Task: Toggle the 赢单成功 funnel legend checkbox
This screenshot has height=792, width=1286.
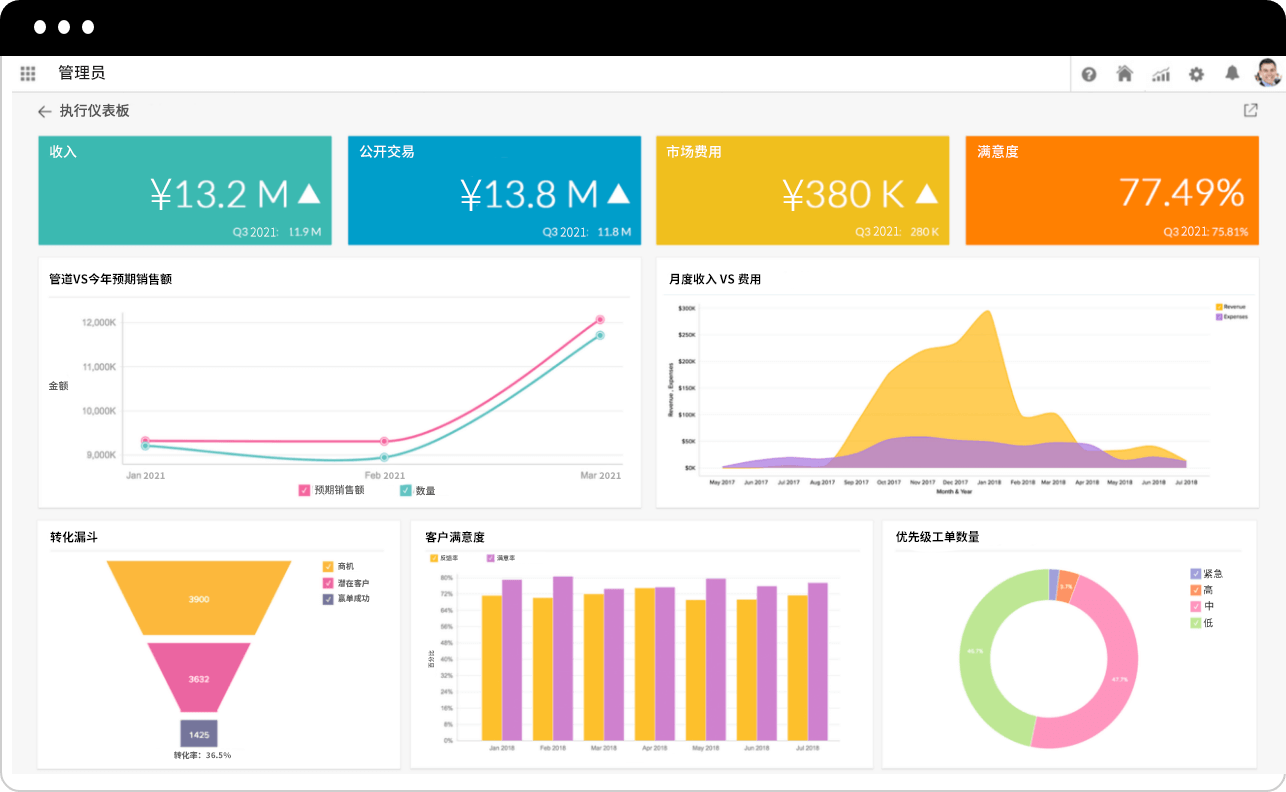Action: [328, 599]
